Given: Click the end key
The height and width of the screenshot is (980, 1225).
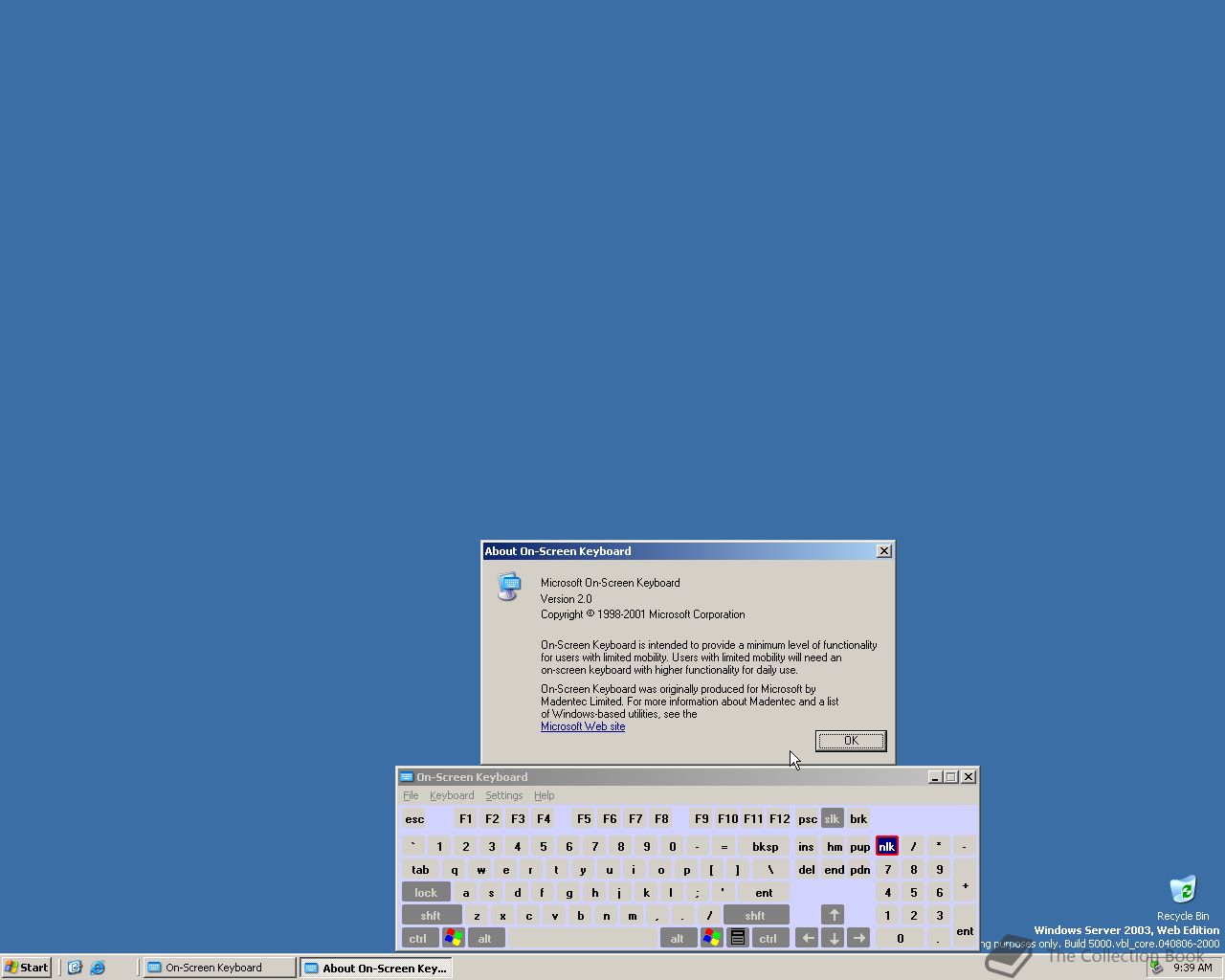Looking at the screenshot, I should [835, 869].
